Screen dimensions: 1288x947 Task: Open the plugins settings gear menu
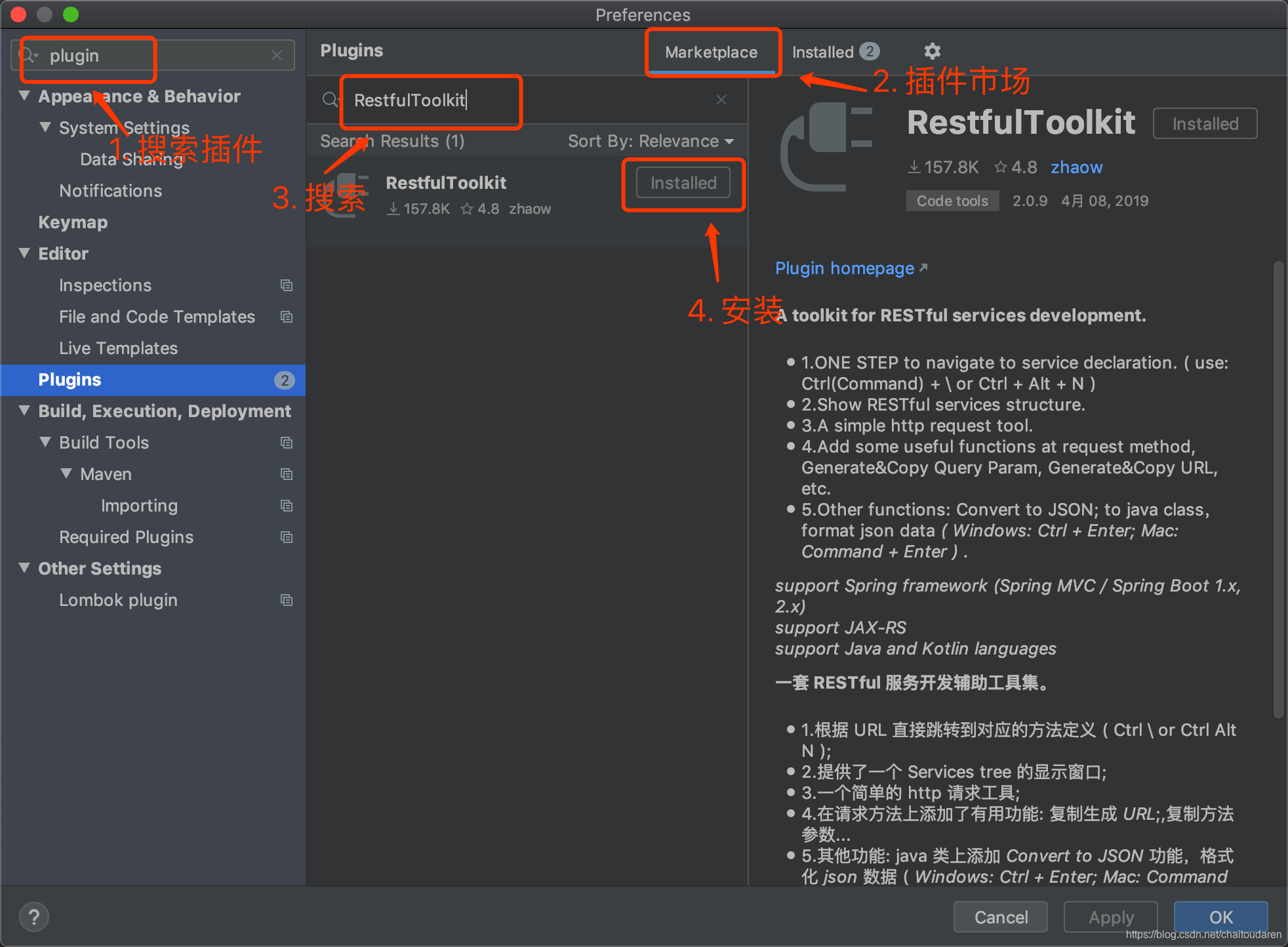pos(932,51)
